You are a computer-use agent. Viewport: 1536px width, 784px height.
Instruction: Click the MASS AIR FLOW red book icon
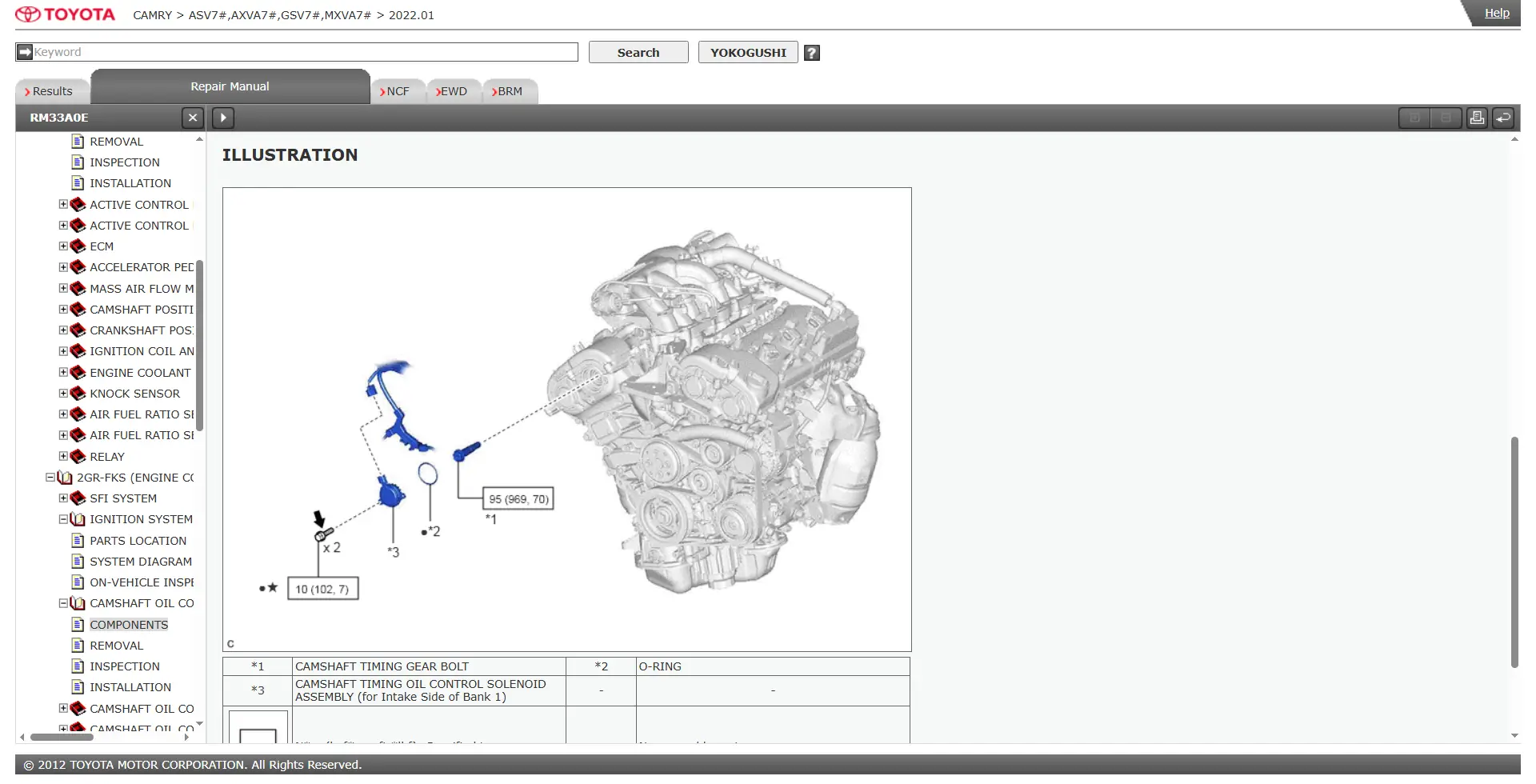[78, 289]
